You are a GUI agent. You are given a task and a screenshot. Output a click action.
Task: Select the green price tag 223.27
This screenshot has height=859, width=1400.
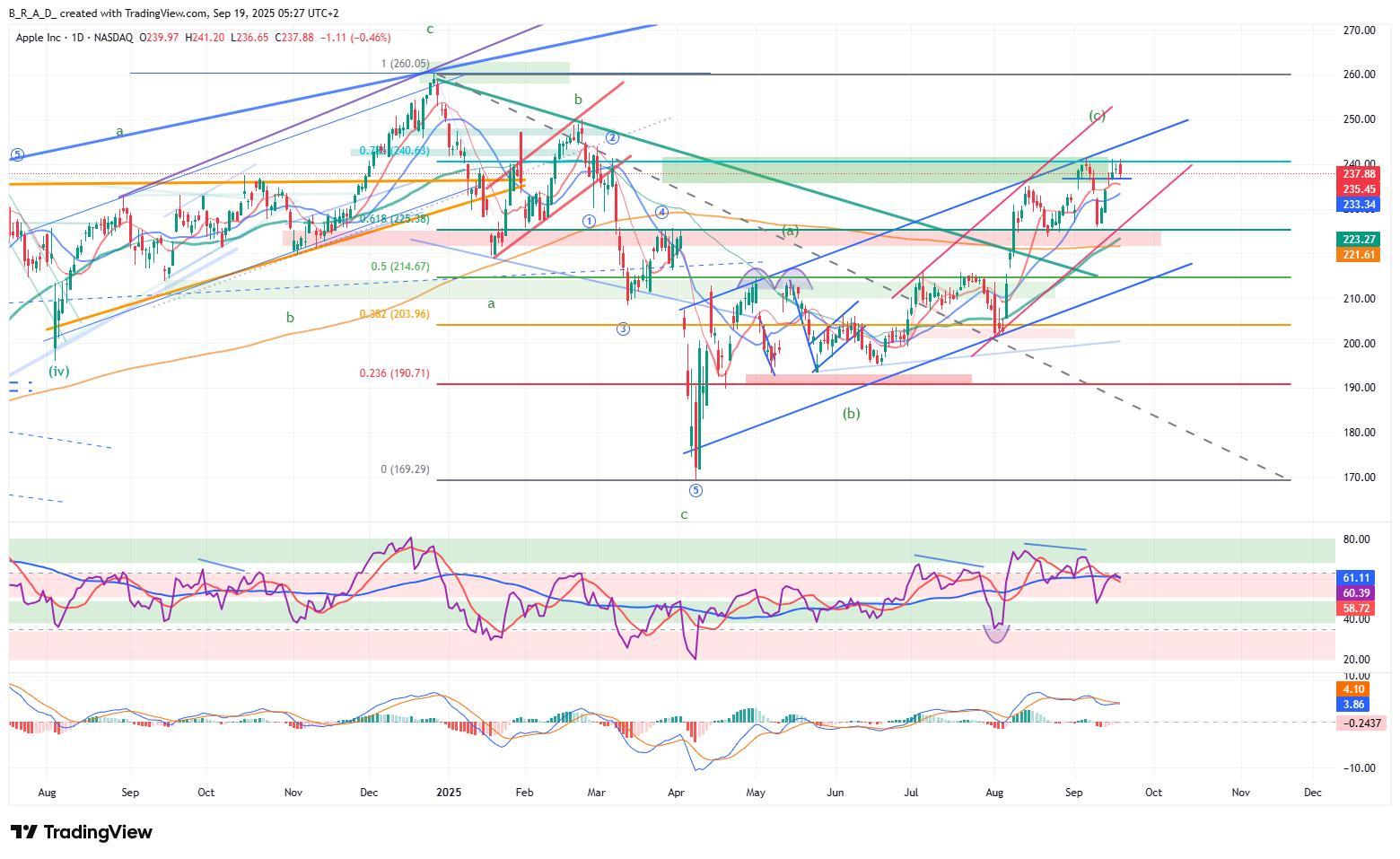tap(1360, 240)
